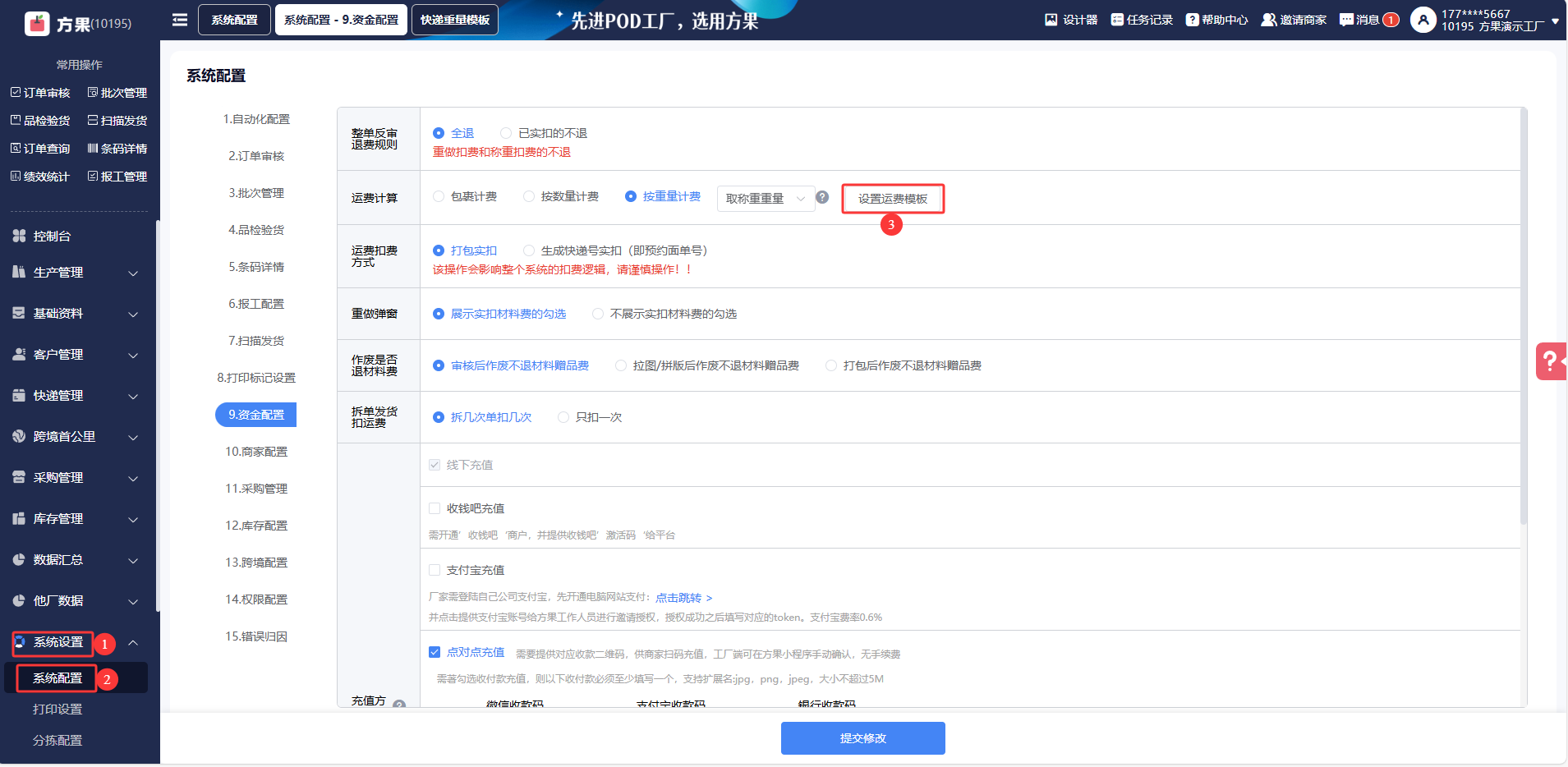The width and height of the screenshot is (1568, 767).
Task: Select 包裹计费 freight calculation radio
Action: (439, 196)
